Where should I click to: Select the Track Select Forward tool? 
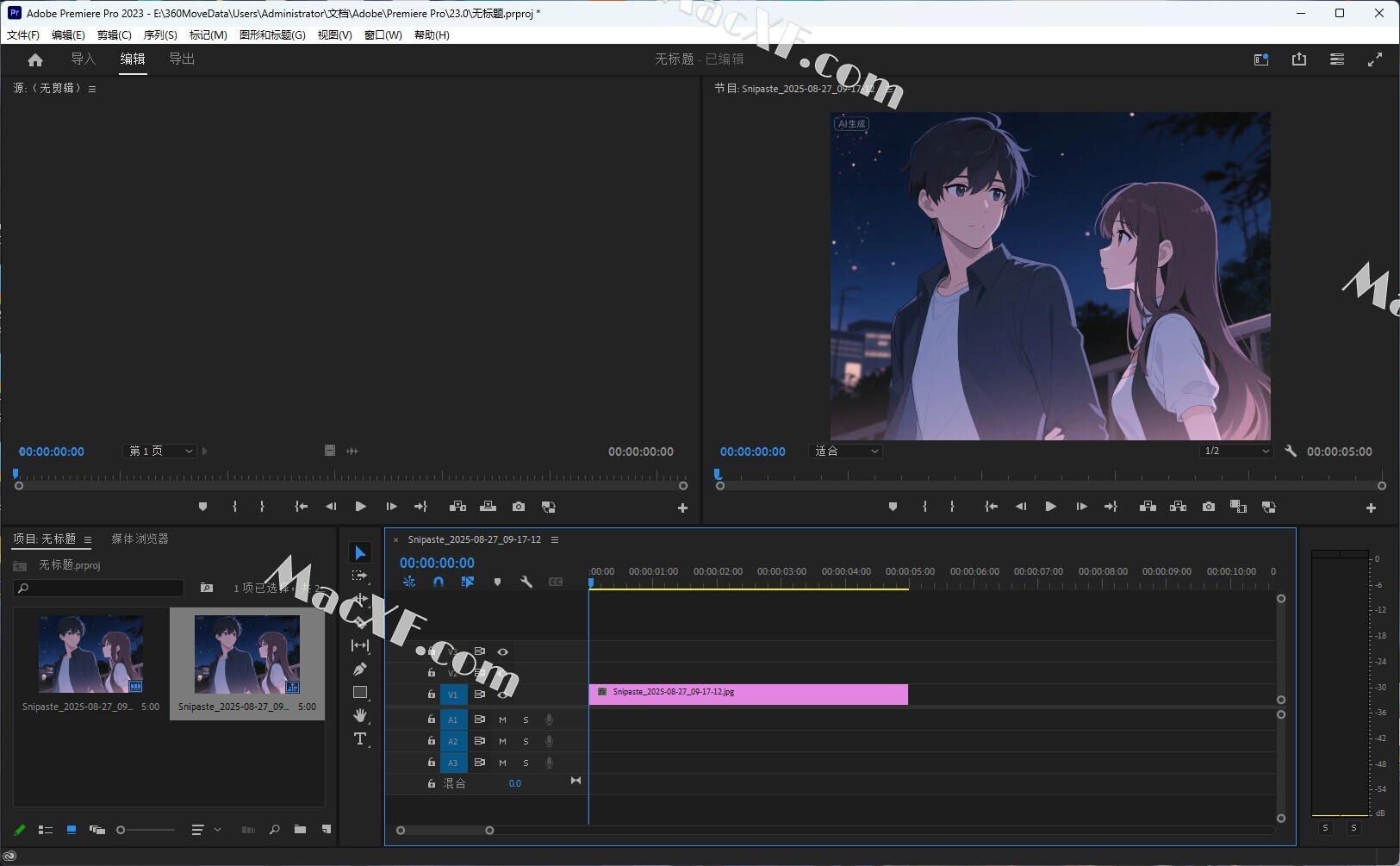tap(360, 576)
